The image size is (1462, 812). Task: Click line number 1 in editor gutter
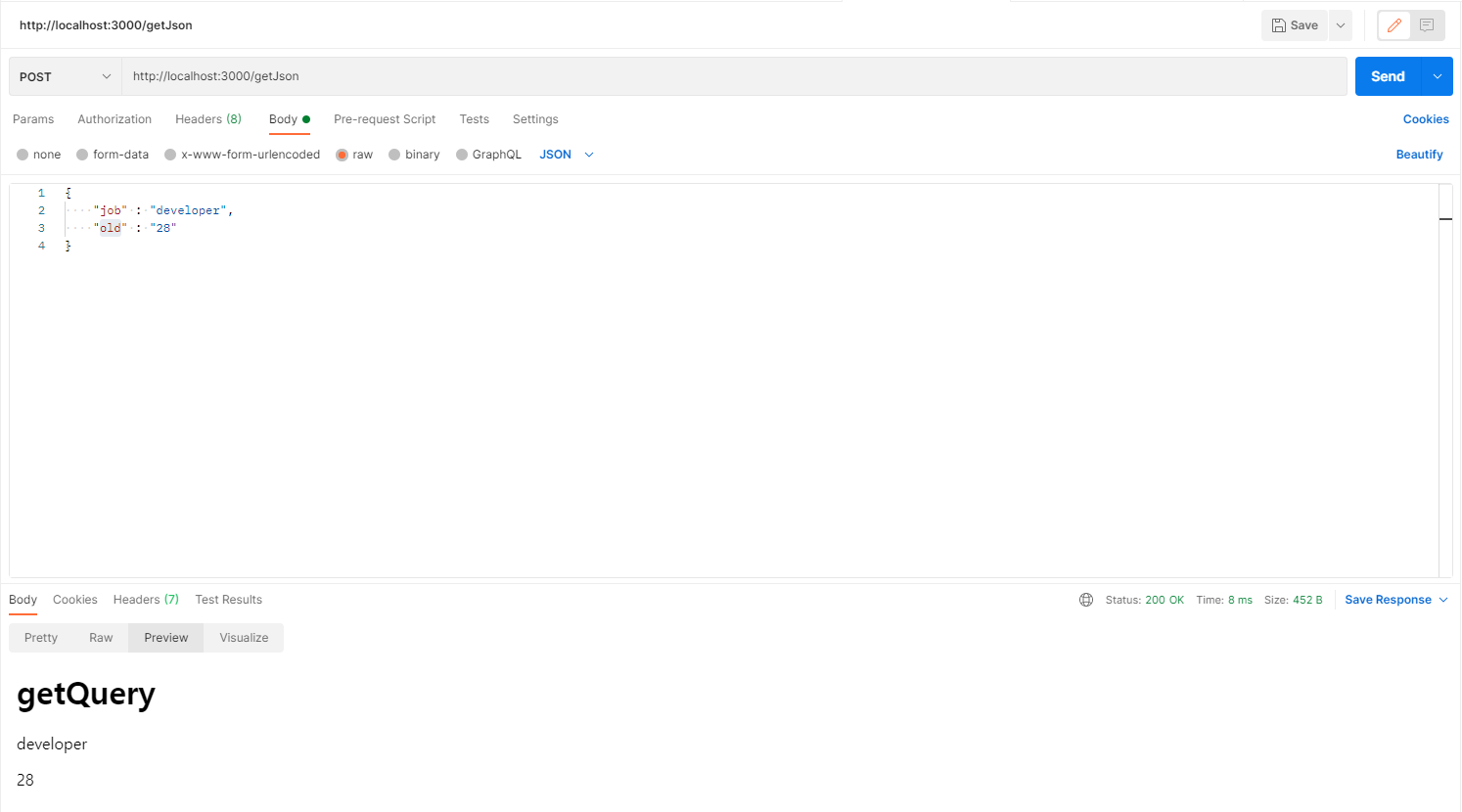click(x=41, y=193)
